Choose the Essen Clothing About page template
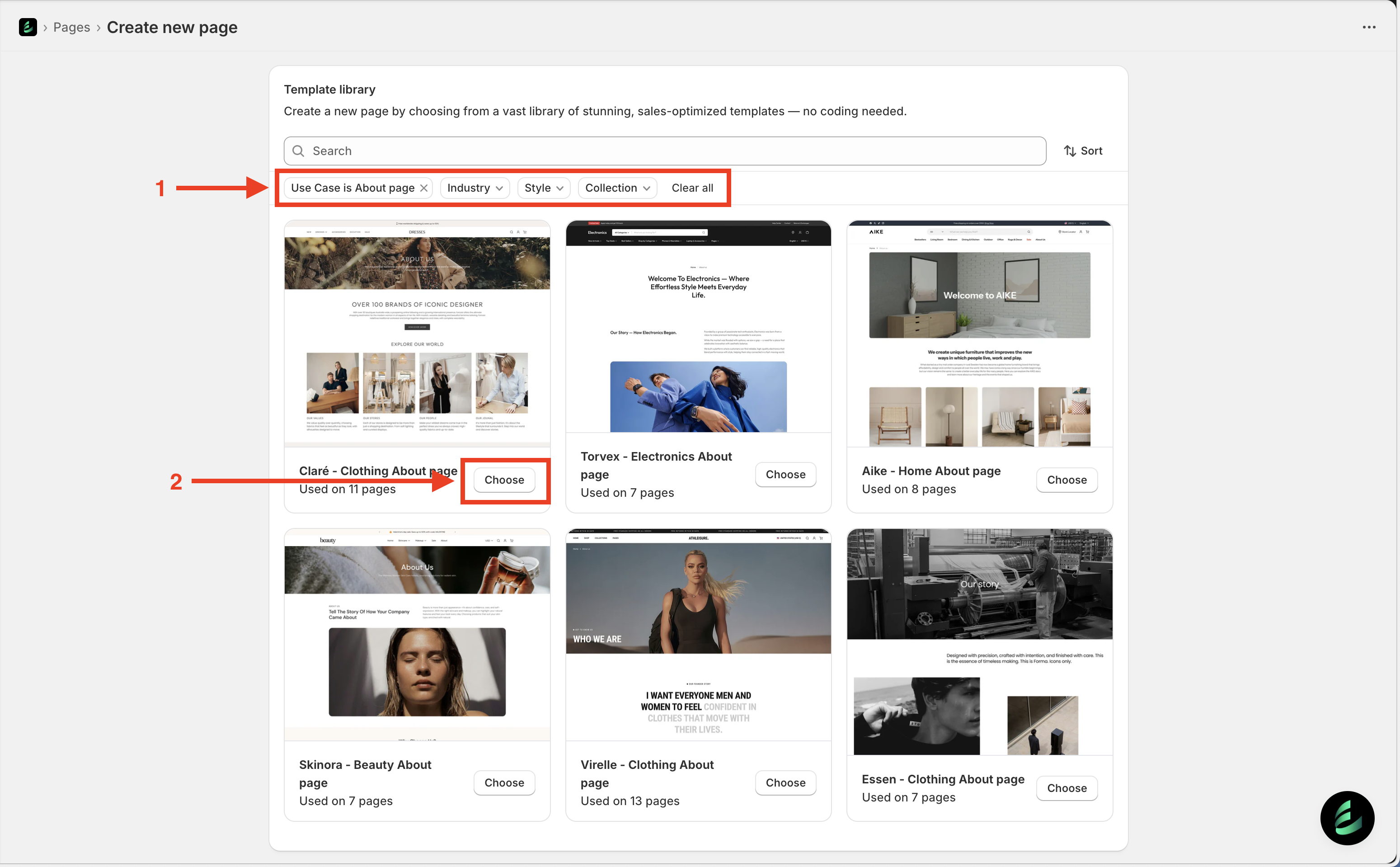The image size is (1400, 867). click(x=1066, y=788)
